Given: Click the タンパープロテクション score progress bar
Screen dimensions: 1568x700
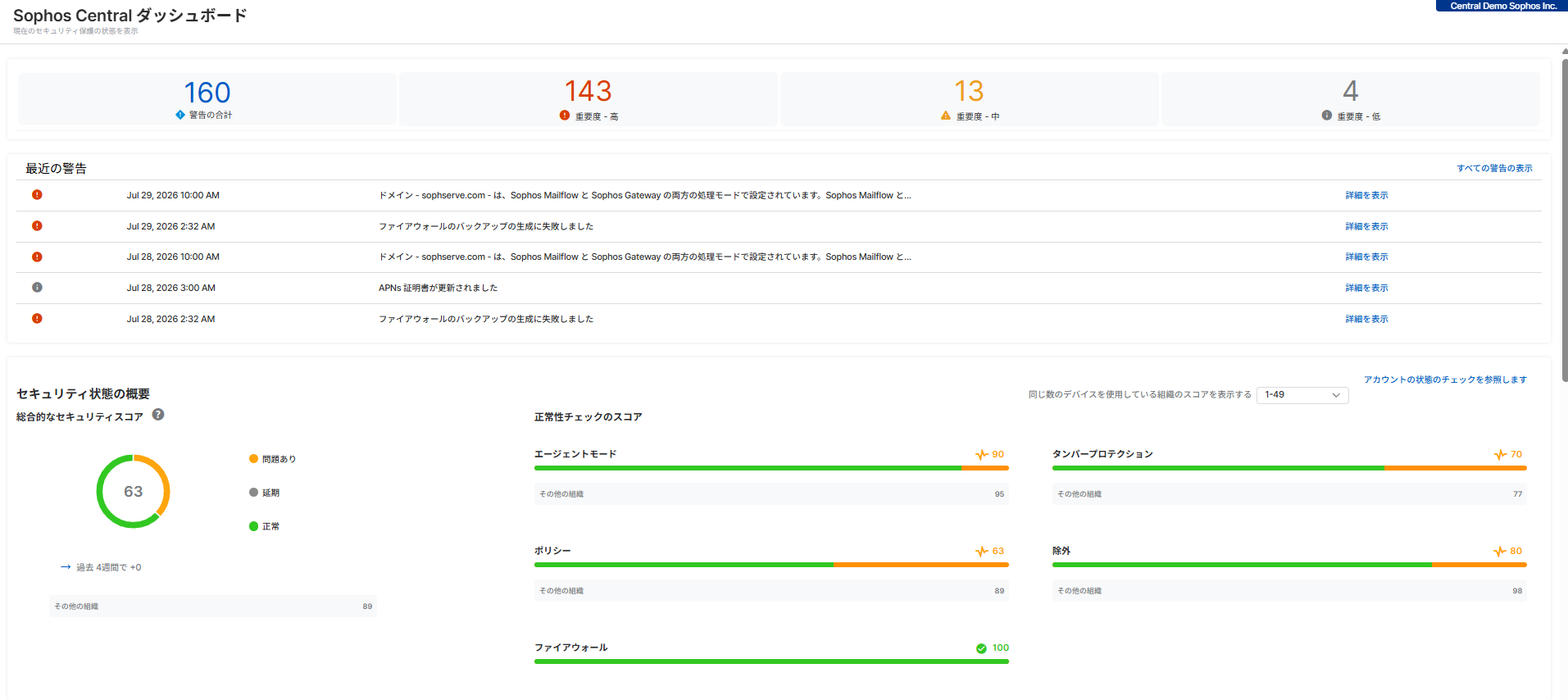Looking at the screenshot, I should tap(1289, 468).
